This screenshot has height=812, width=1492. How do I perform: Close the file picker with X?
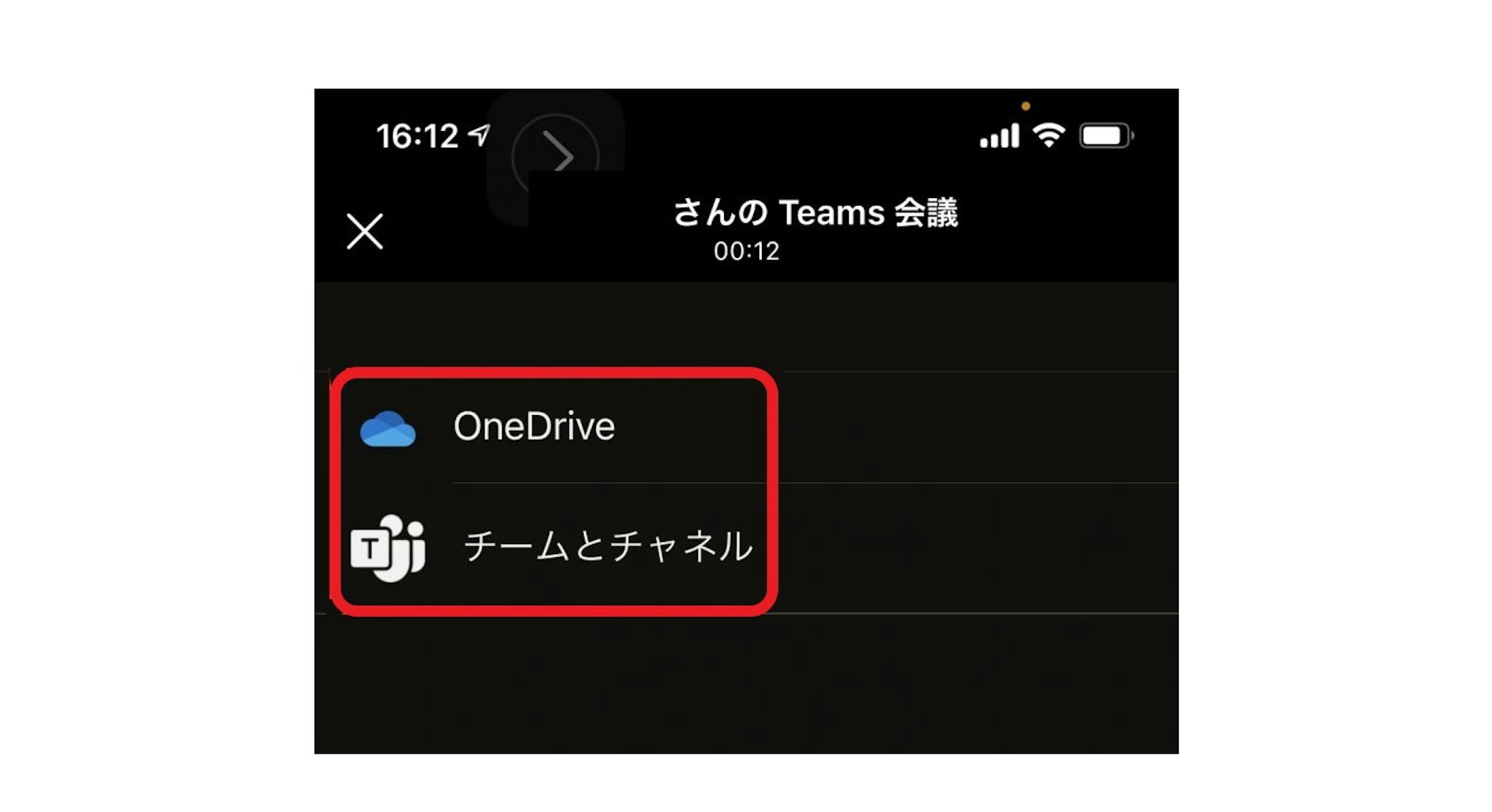coord(364,232)
